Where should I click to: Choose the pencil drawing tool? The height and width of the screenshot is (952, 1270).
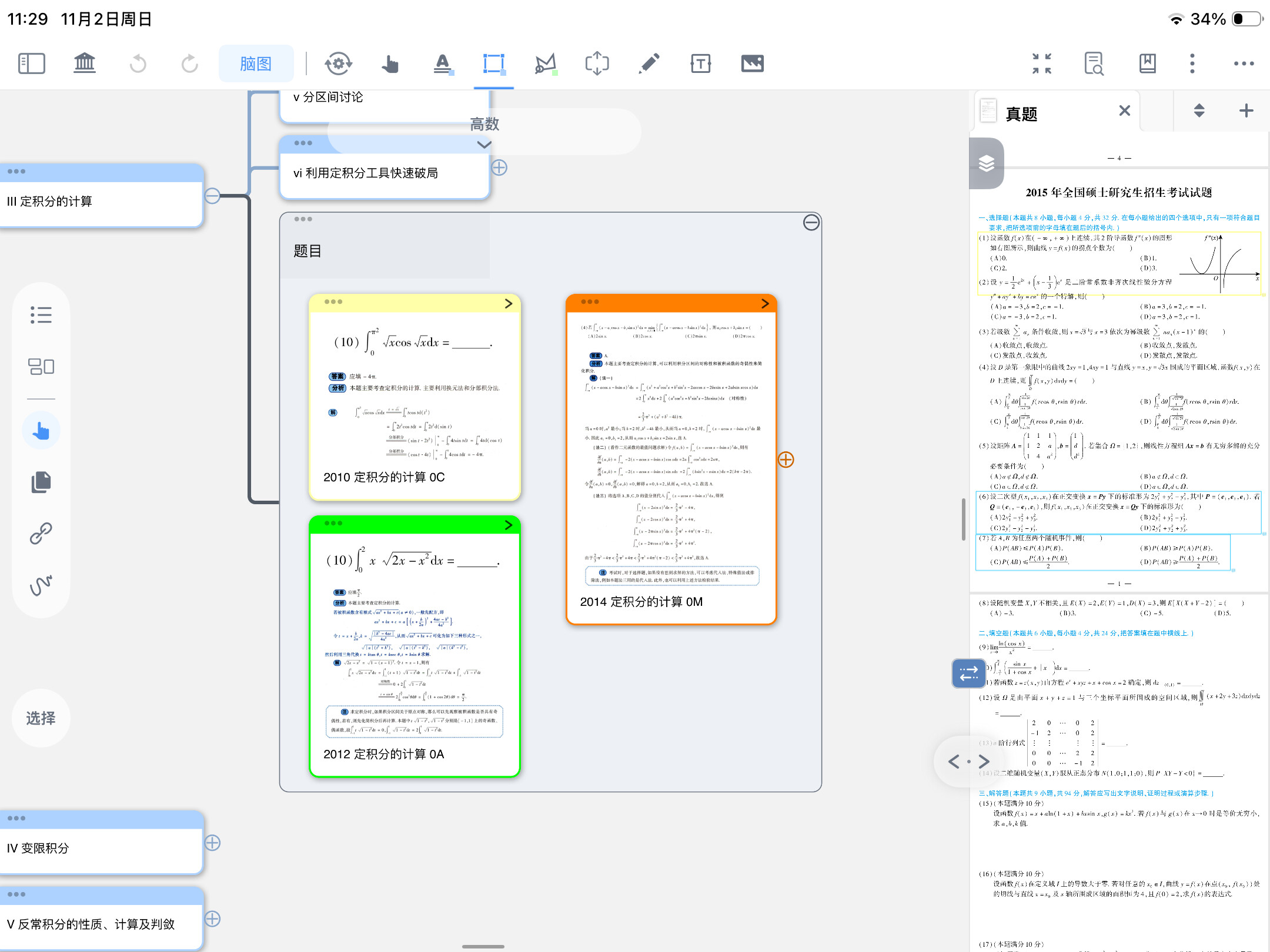[x=649, y=63]
